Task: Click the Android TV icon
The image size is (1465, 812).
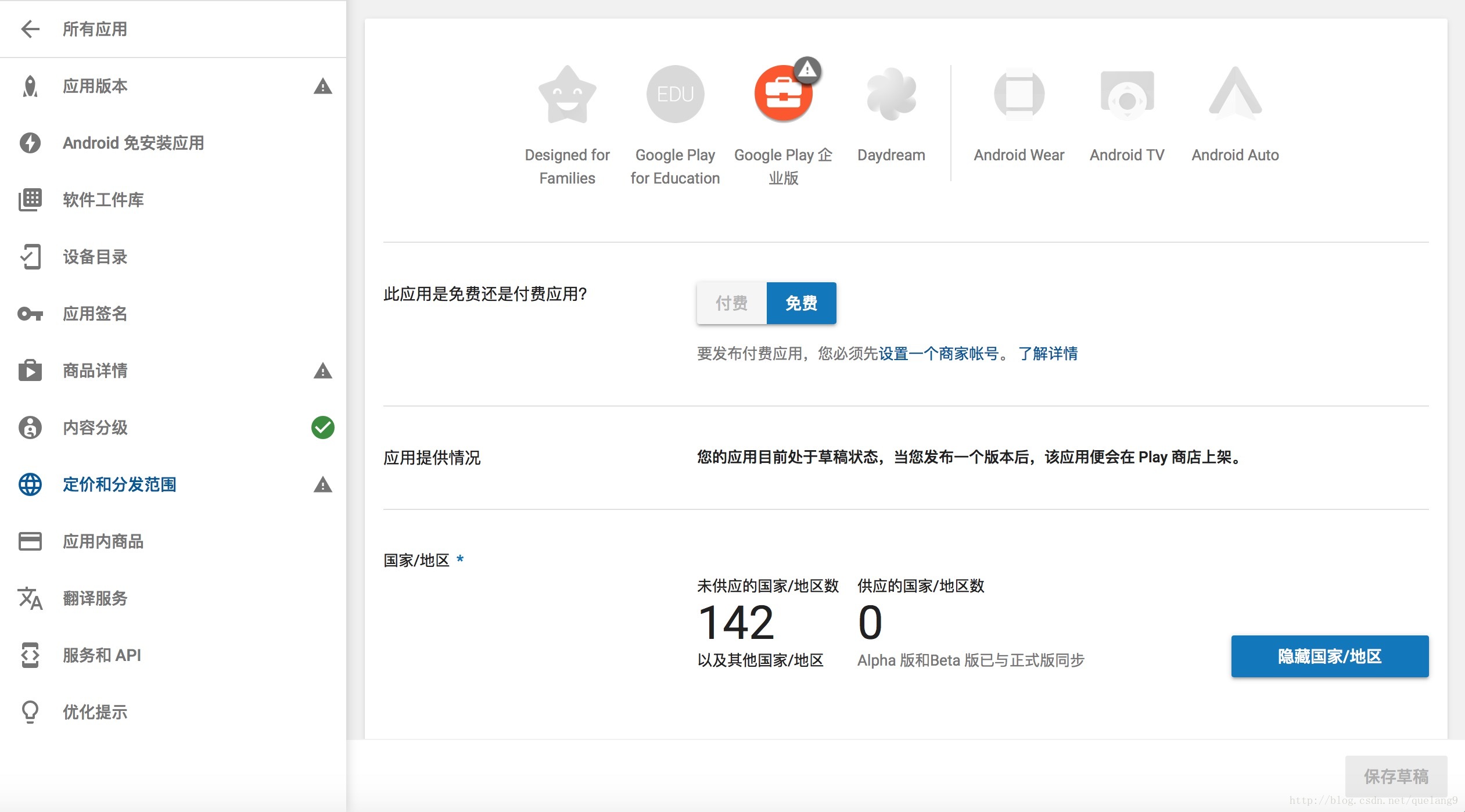Action: [1127, 94]
